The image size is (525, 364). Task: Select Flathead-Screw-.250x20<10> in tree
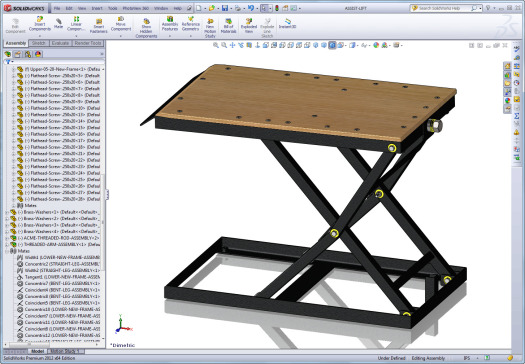click(x=59, y=108)
